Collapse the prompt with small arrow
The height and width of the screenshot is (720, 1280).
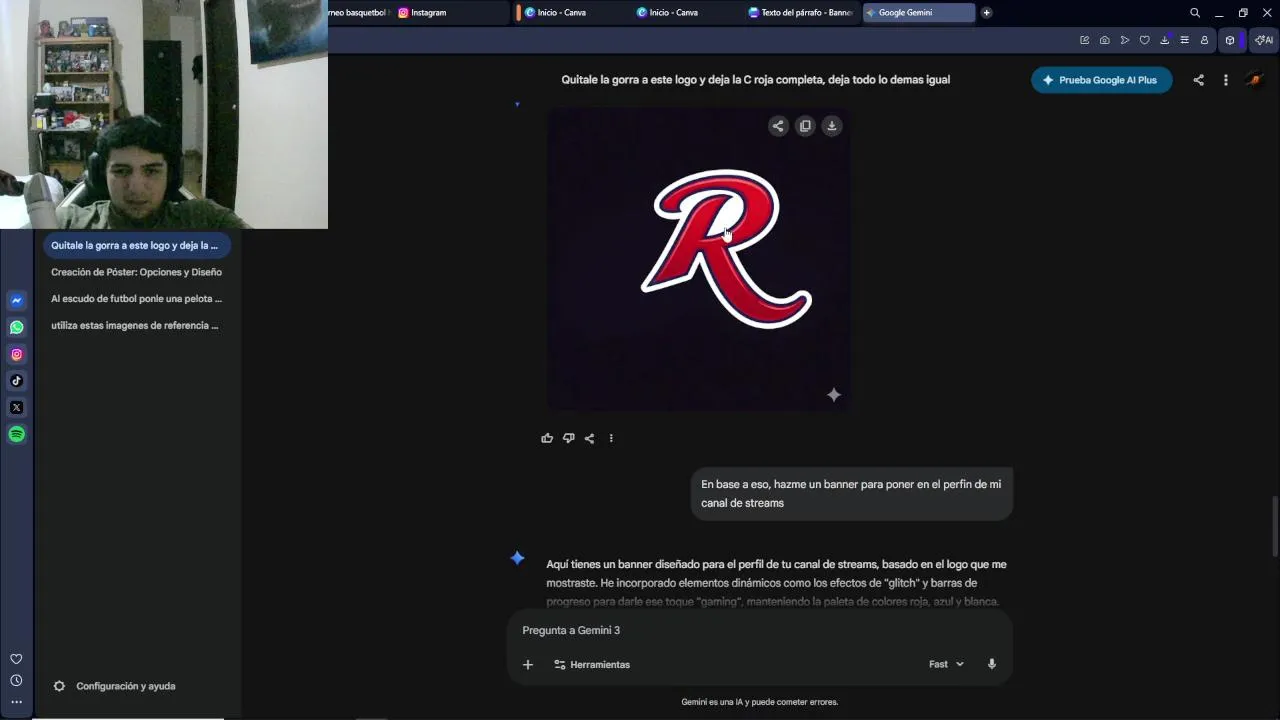coord(517,104)
